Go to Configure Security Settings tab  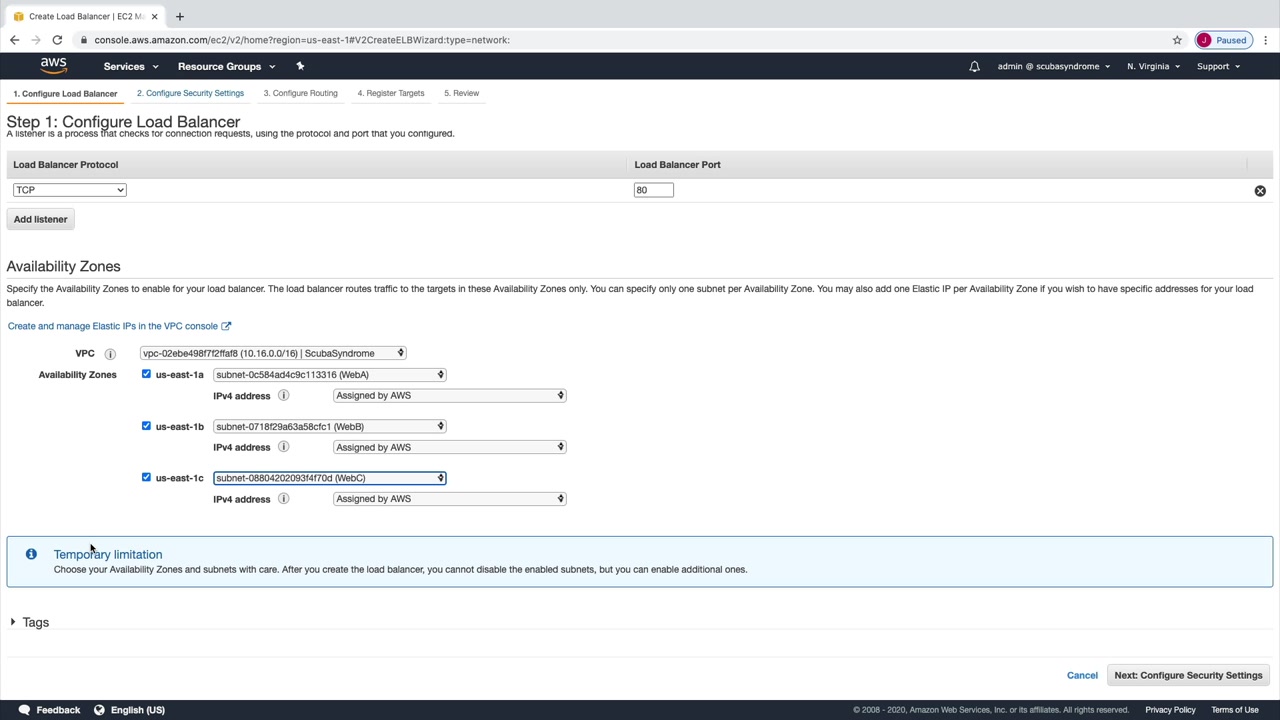point(190,93)
